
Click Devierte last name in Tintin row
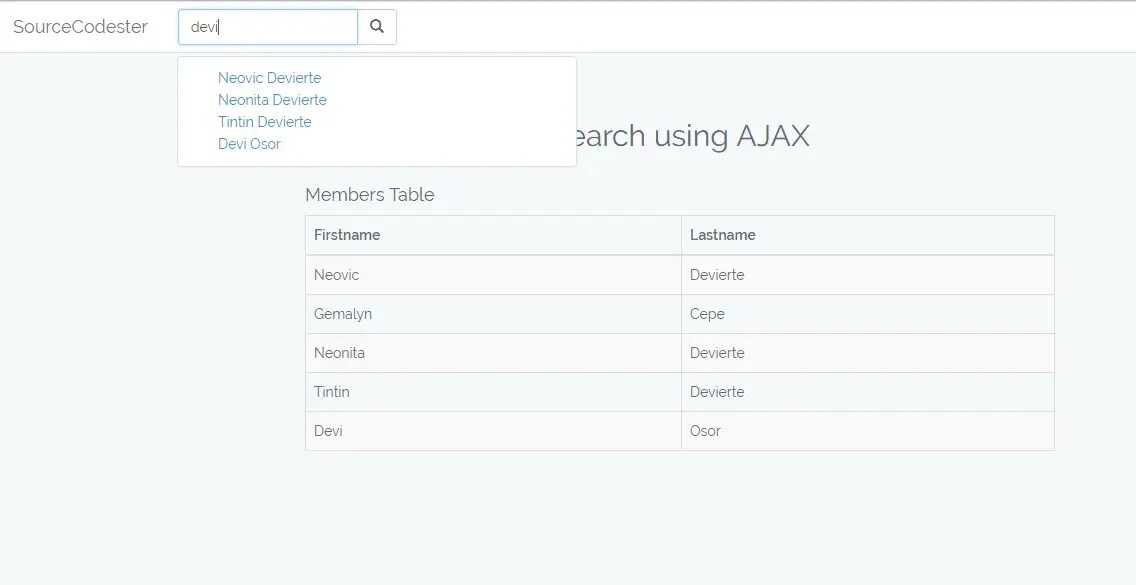pos(717,392)
